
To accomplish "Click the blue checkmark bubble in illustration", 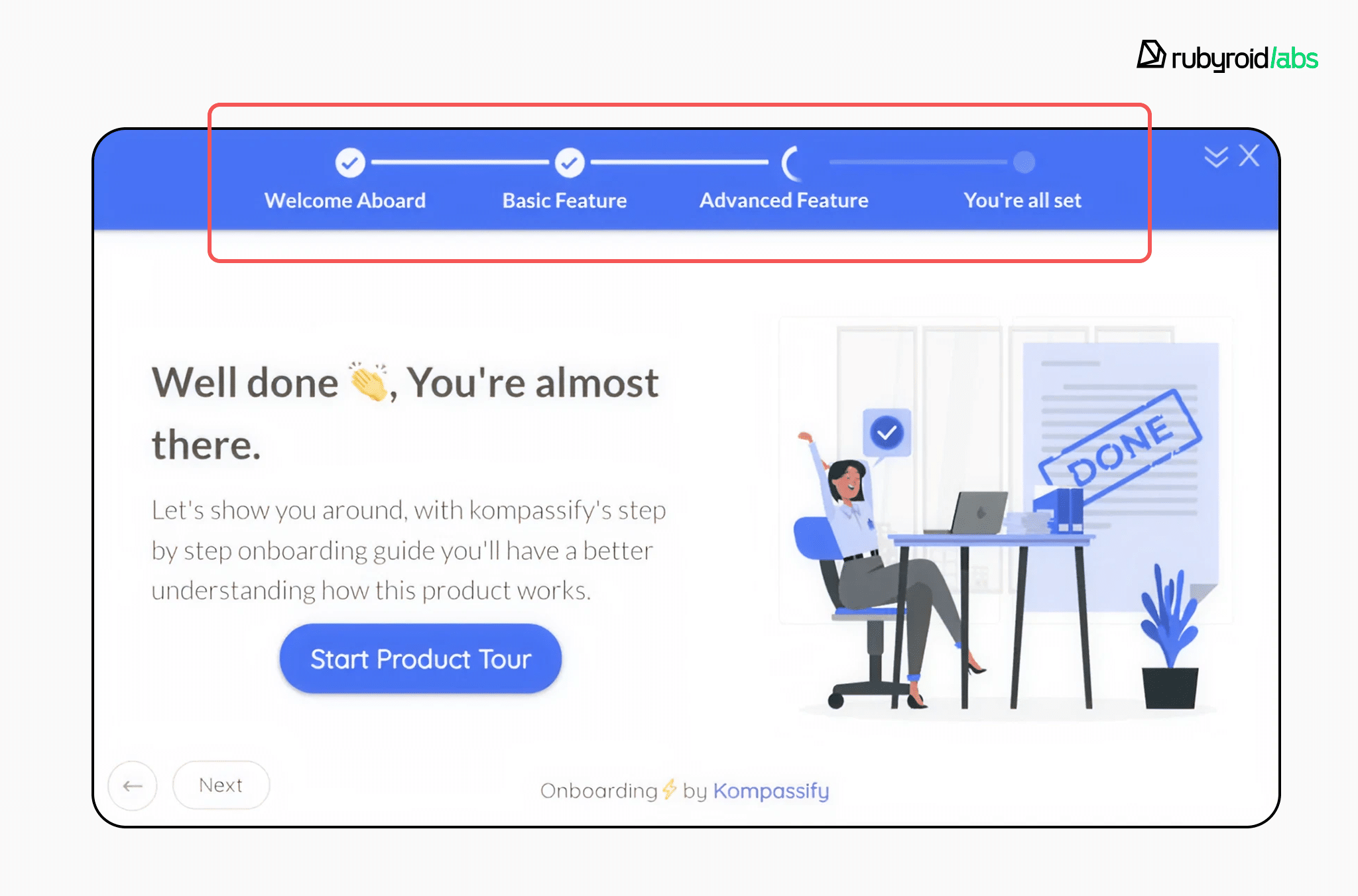I will tap(887, 433).
